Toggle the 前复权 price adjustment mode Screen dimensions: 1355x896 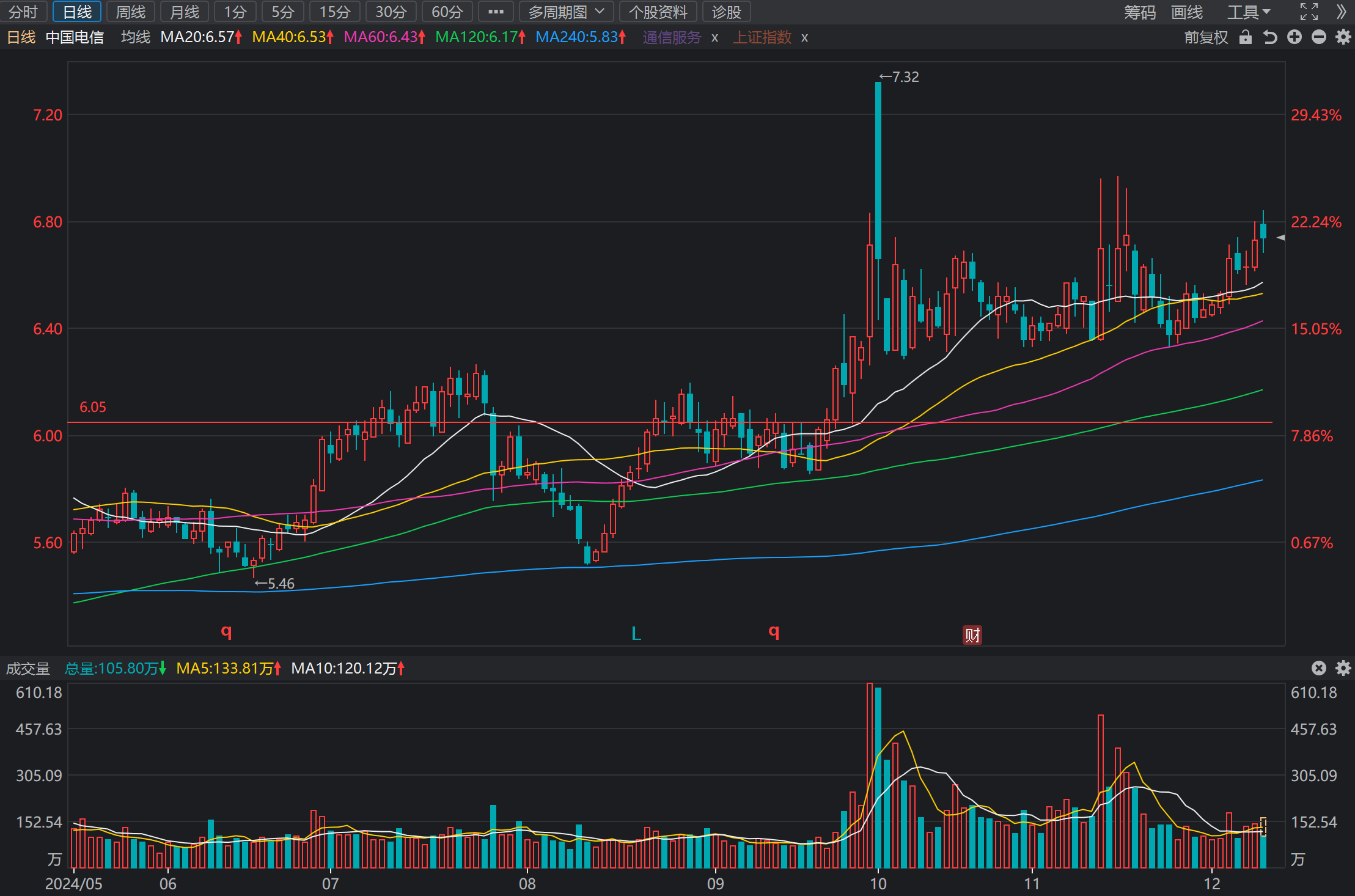pyautogui.click(x=1206, y=37)
